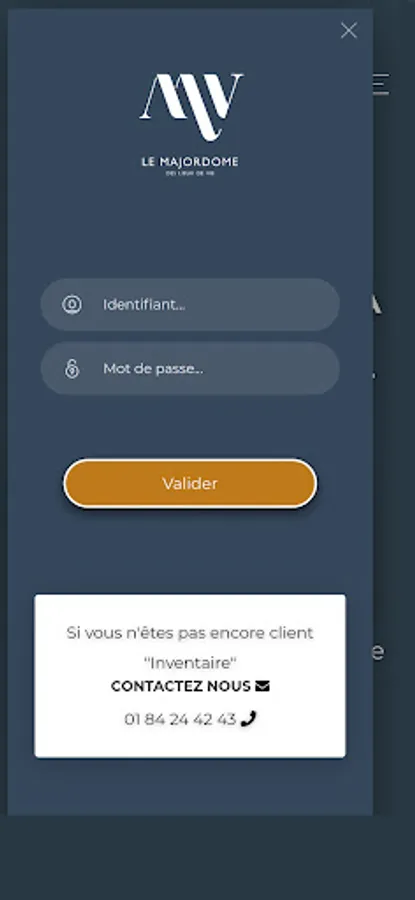The width and height of the screenshot is (415, 900).
Task: Click the LE MAJORDOME wordmark text
Action: [x=190, y=162]
